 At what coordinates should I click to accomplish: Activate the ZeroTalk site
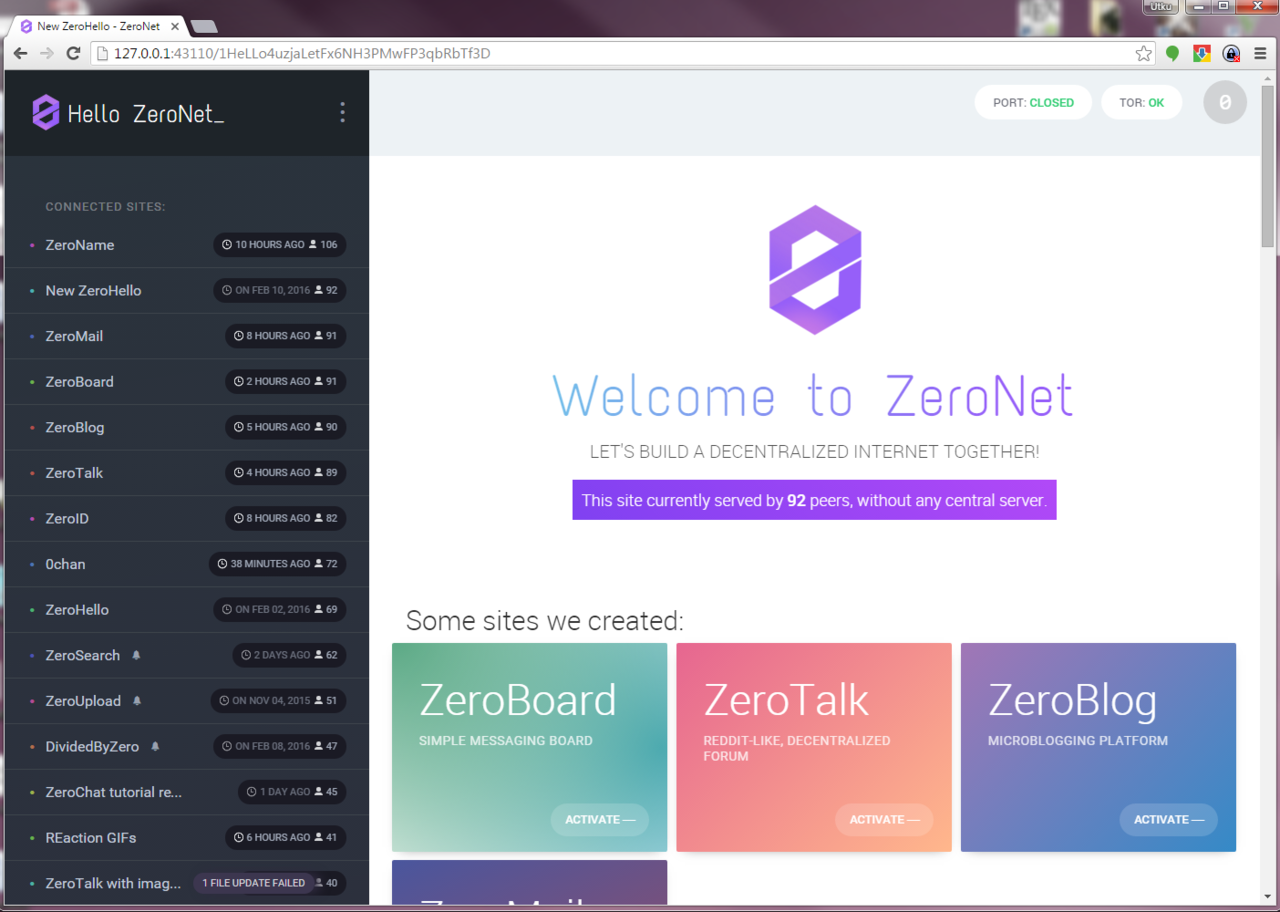[x=883, y=820]
